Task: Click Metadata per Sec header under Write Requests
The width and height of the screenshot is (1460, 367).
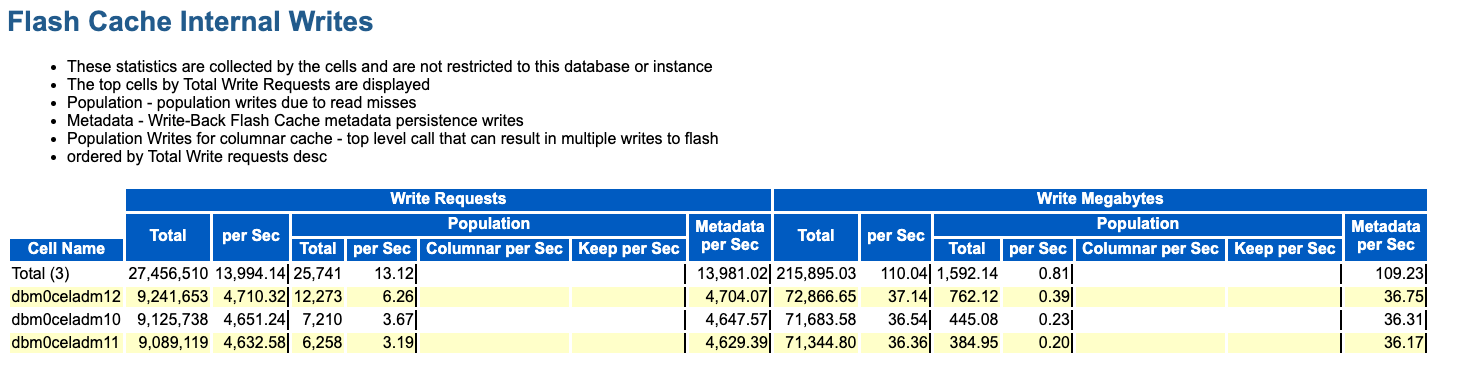Action: click(x=728, y=236)
